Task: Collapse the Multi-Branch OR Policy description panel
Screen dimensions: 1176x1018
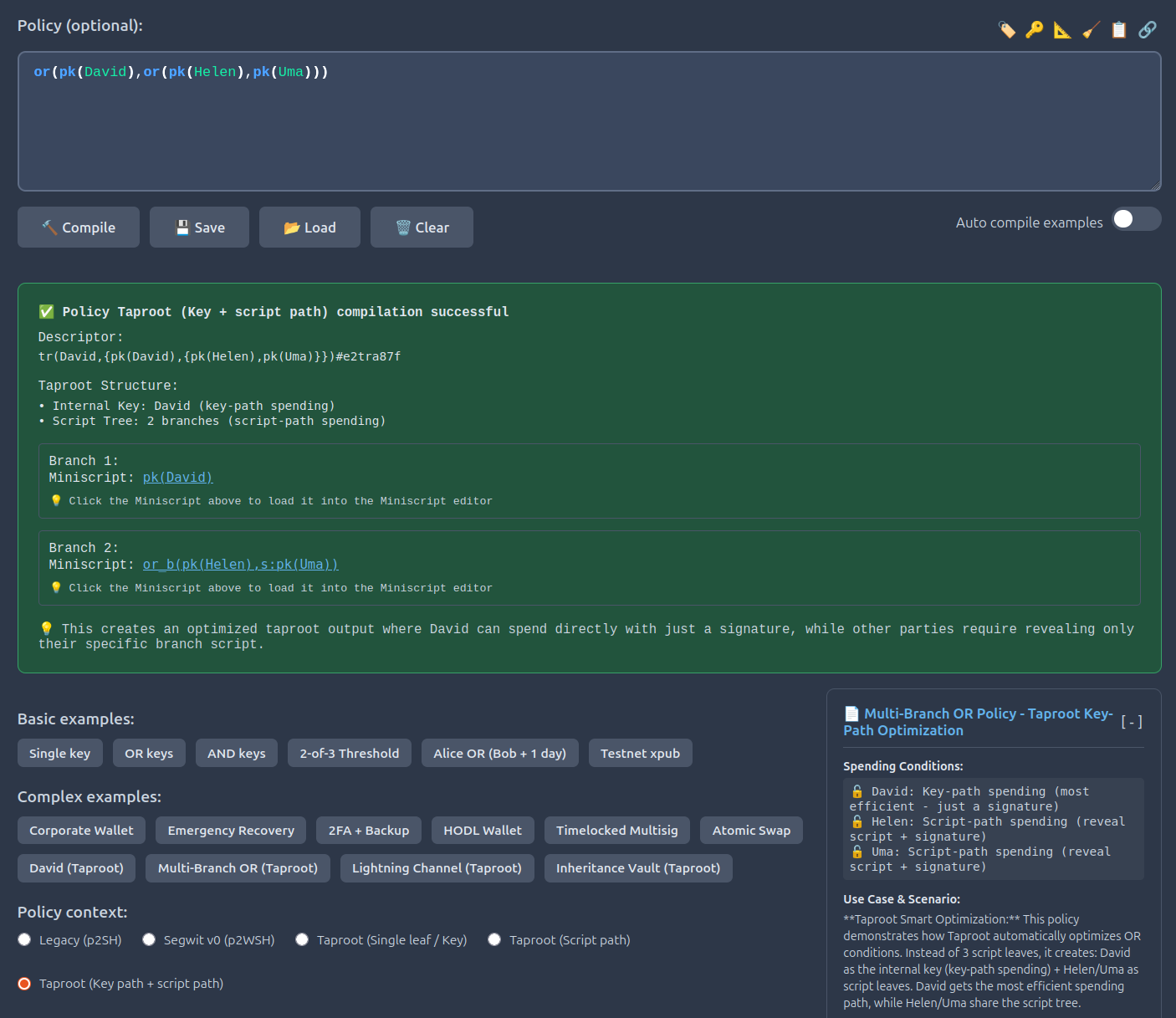Action: pyautogui.click(x=1132, y=722)
